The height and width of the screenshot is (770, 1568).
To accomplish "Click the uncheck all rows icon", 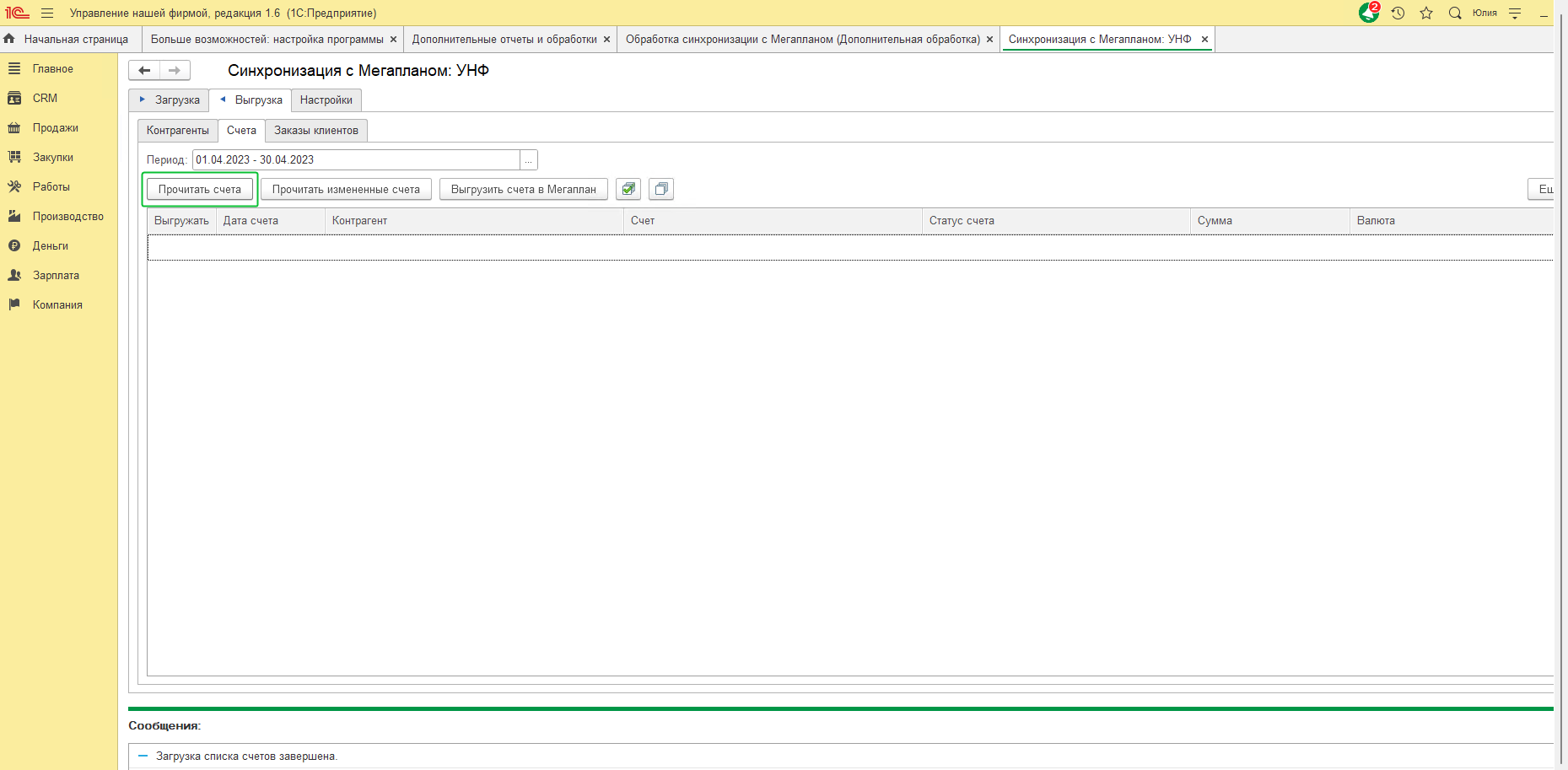I will click(661, 189).
